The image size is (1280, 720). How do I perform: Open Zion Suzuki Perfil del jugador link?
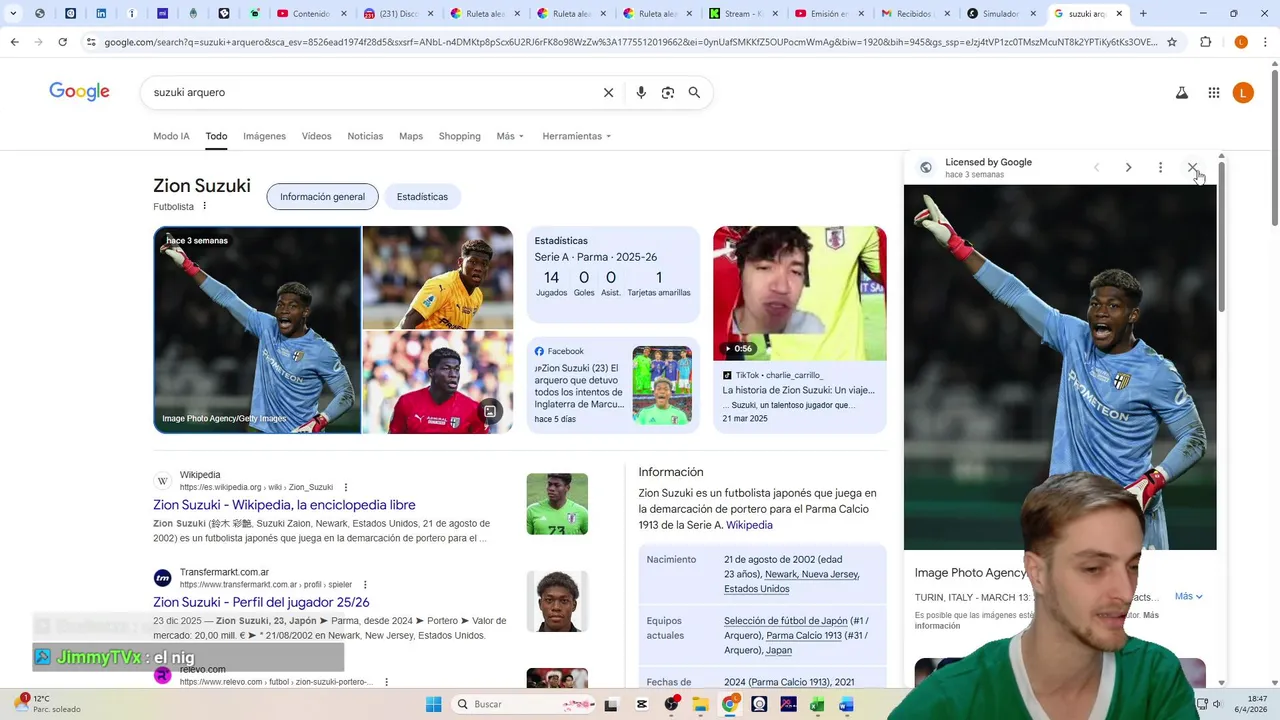pyautogui.click(x=261, y=602)
